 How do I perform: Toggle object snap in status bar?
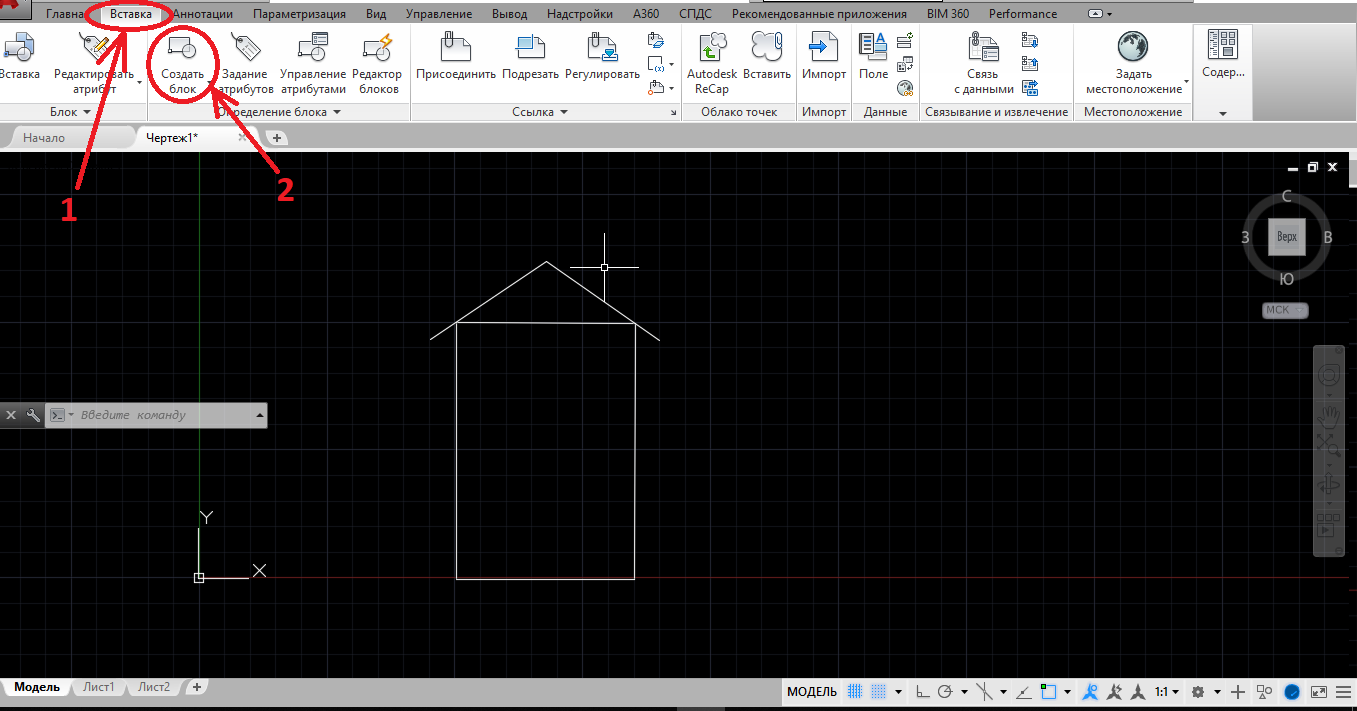coord(1048,692)
